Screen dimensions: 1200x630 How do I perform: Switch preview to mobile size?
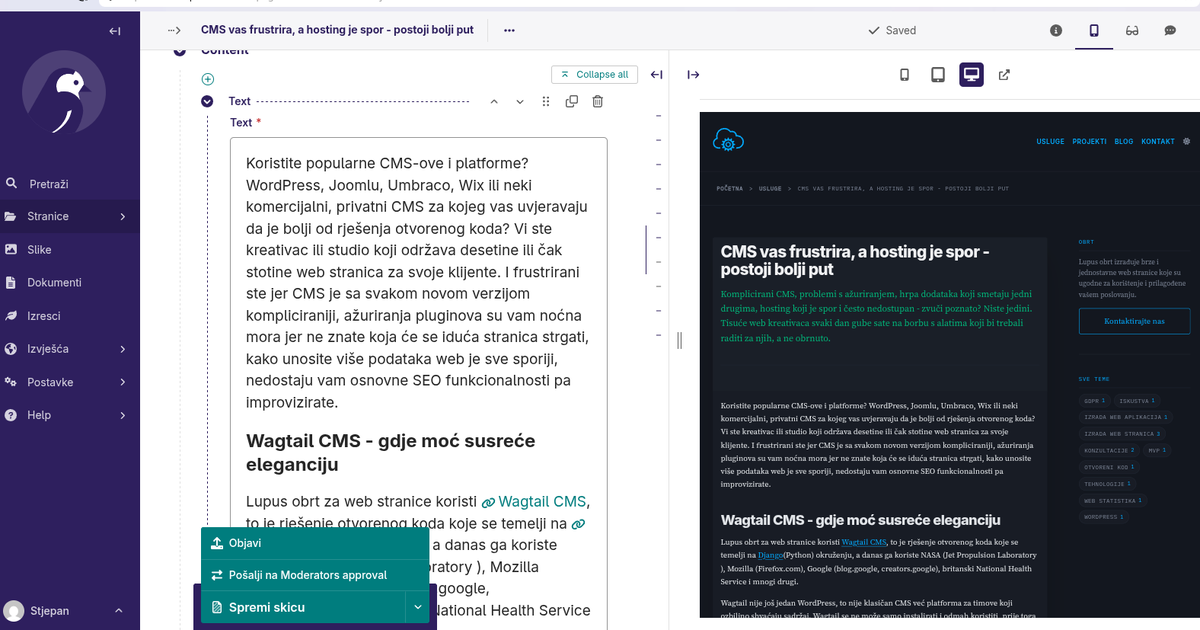pyautogui.click(x=905, y=74)
